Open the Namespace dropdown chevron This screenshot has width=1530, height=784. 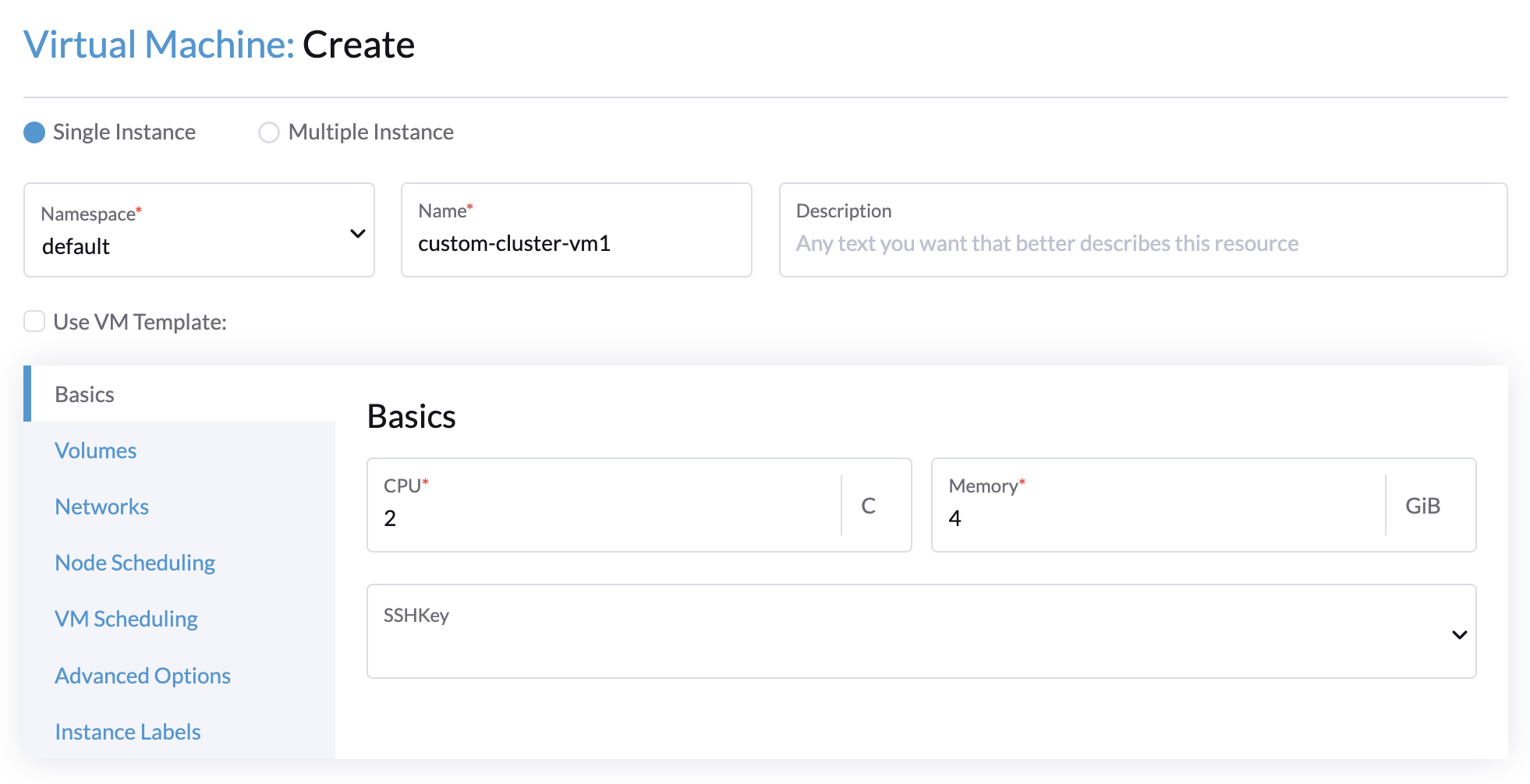[358, 233]
